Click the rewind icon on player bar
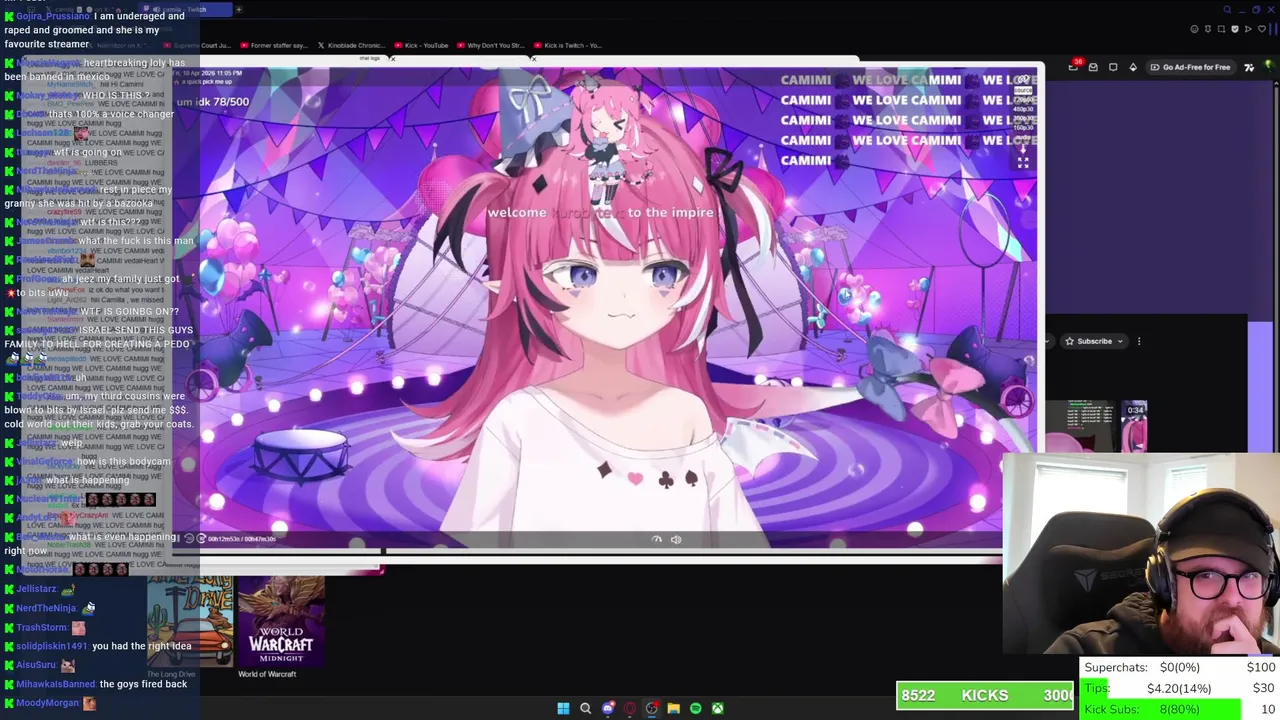The image size is (1280, 720). [x=189, y=538]
